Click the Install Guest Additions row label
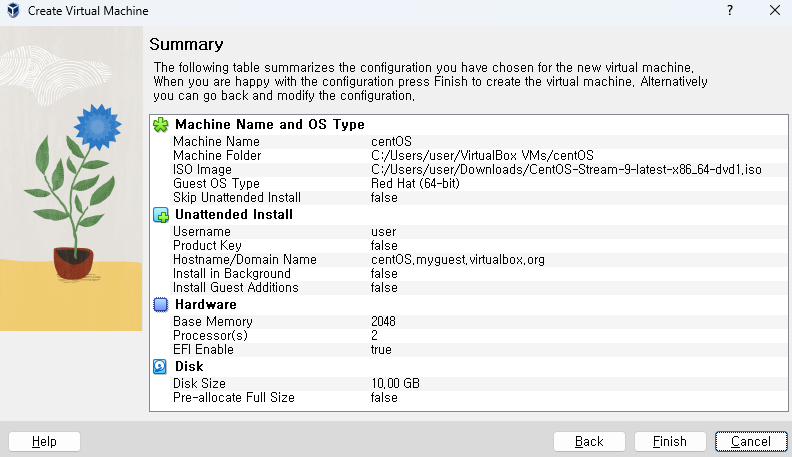The image size is (792, 457). pyautogui.click(x=235, y=287)
